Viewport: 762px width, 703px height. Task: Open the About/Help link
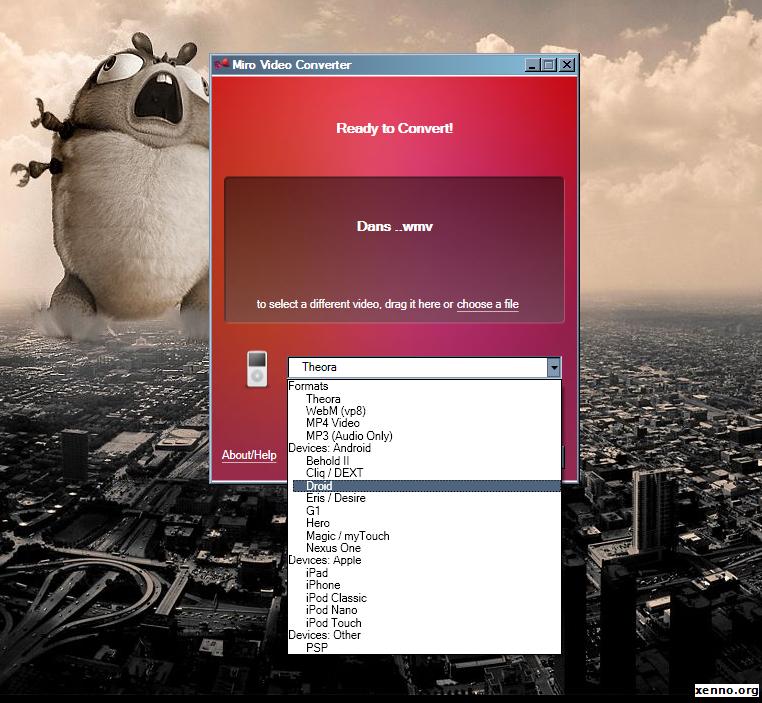249,455
